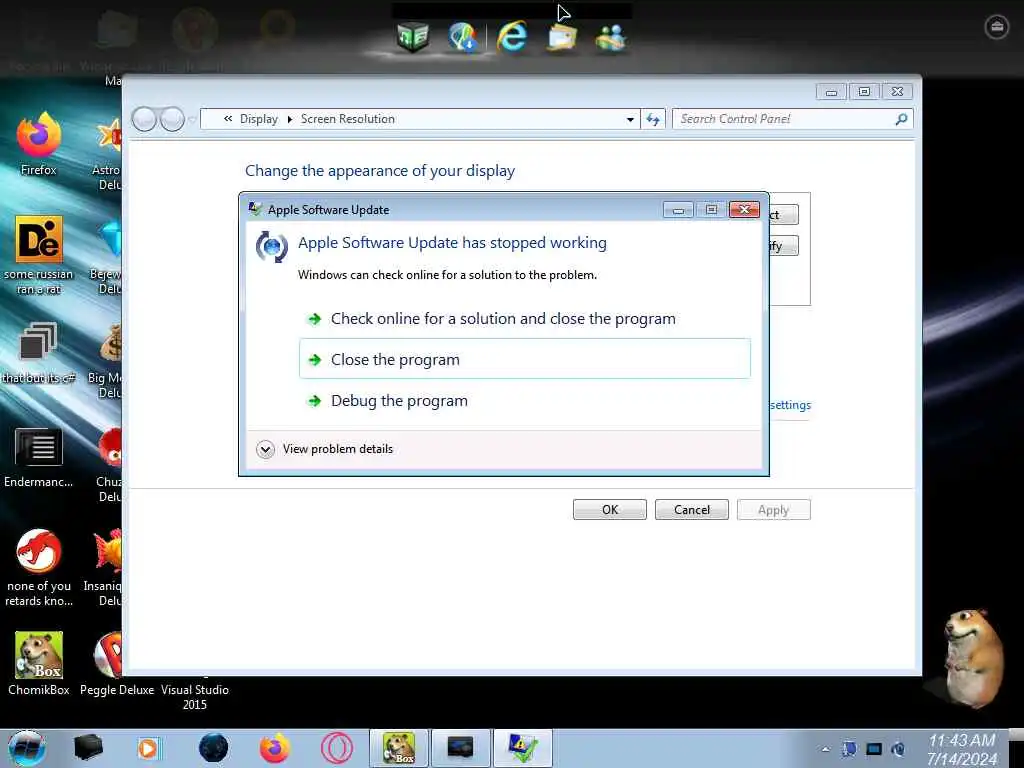Launch the media player from the taskbar
The height and width of the screenshot is (768, 1024).
point(148,748)
